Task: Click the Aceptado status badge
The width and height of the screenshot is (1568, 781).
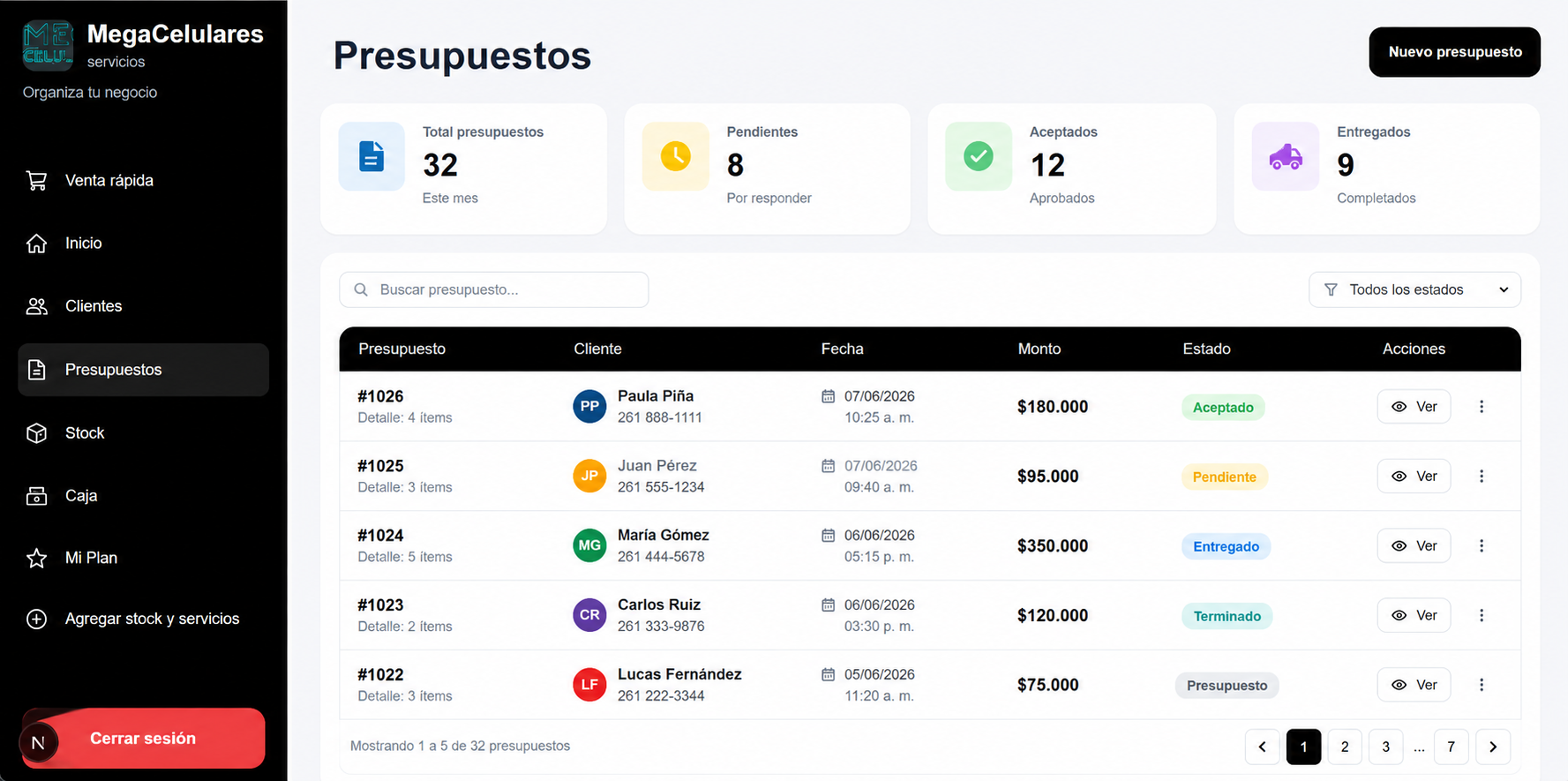Action: (1223, 408)
